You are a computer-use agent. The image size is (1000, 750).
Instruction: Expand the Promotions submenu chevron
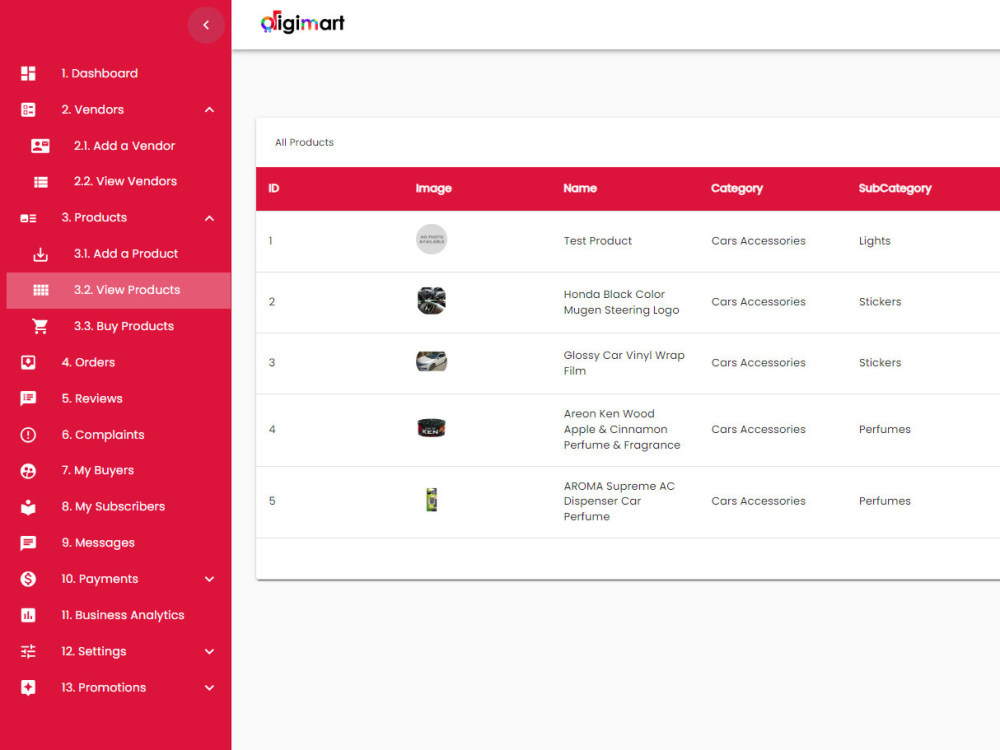point(209,688)
